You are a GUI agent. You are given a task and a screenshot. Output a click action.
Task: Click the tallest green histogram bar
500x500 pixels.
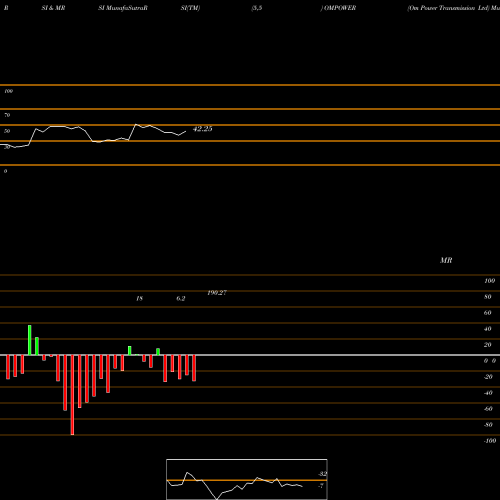tap(30, 340)
